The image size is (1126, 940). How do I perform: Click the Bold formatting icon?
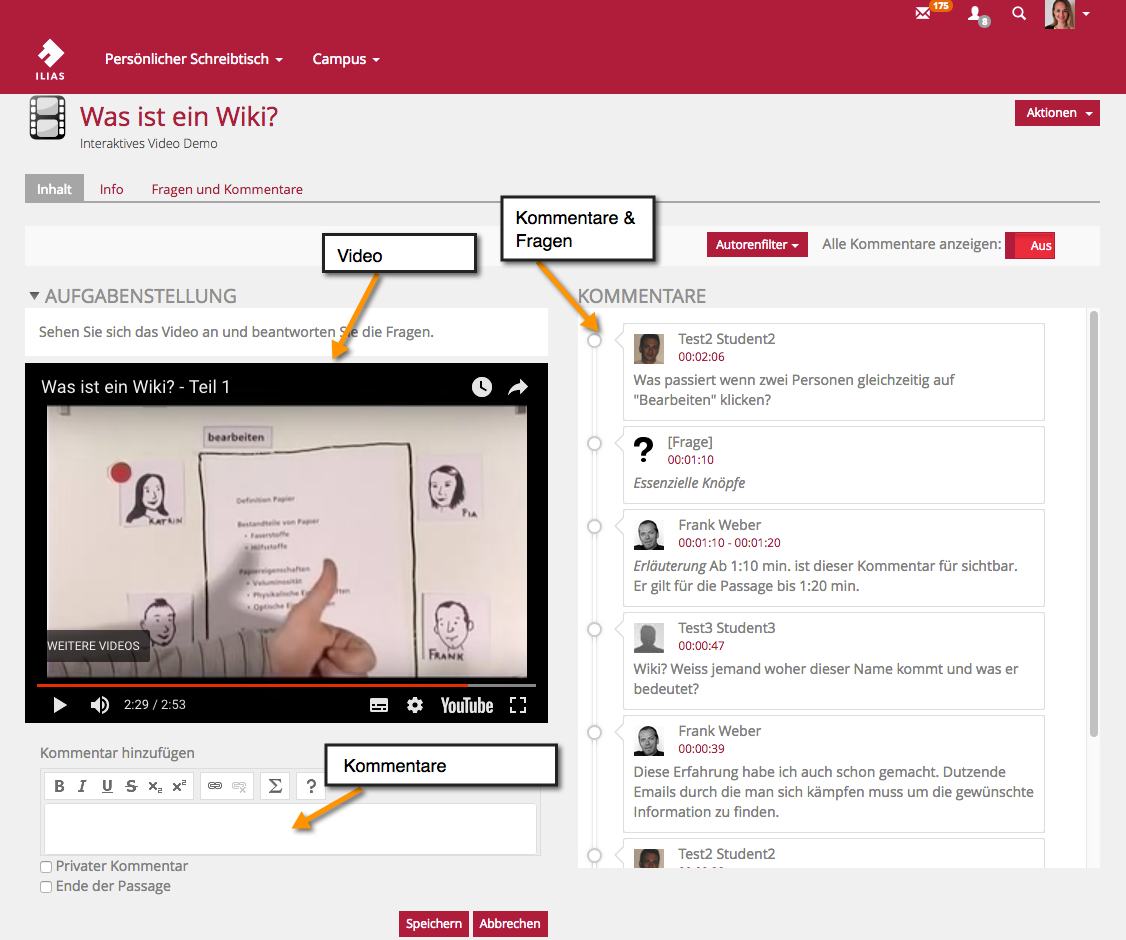point(60,786)
